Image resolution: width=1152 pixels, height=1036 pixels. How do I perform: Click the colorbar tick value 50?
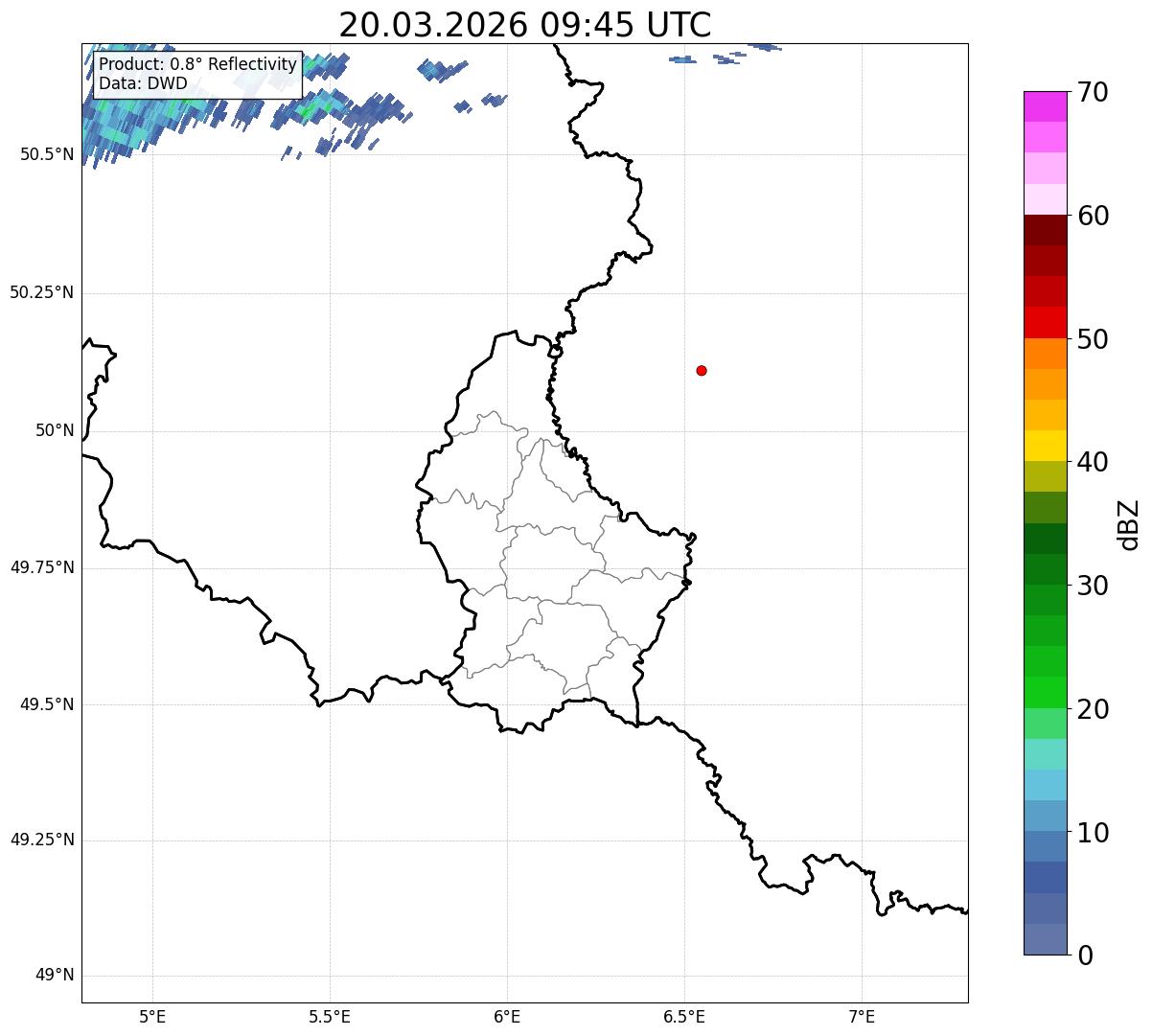[1094, 339]
